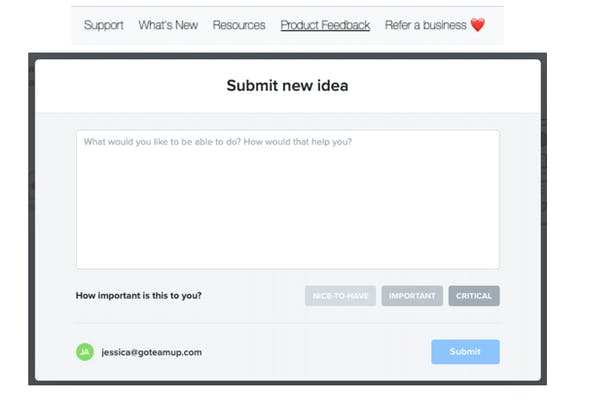This screenshot has width=600, height=400.
Task: Click the red heart icon
Action: click(478, 25)
